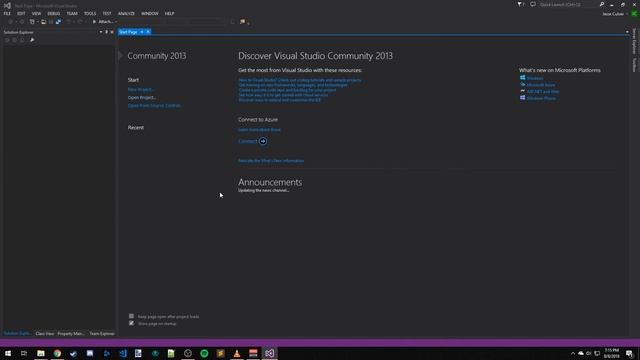Open the Action Center notification icon

tap(629, 353)
